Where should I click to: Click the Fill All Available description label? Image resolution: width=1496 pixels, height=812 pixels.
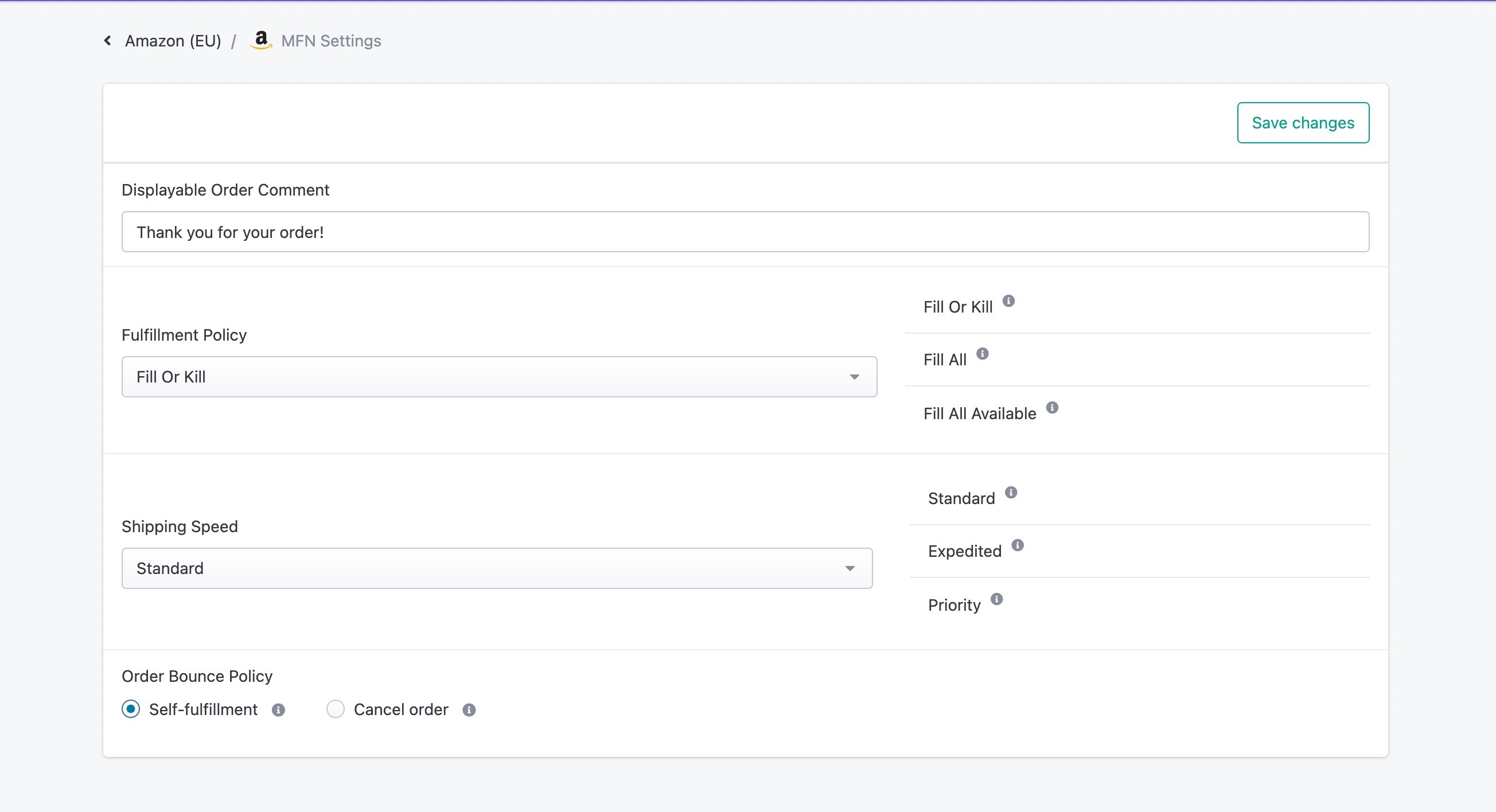(x=980, y=413)
